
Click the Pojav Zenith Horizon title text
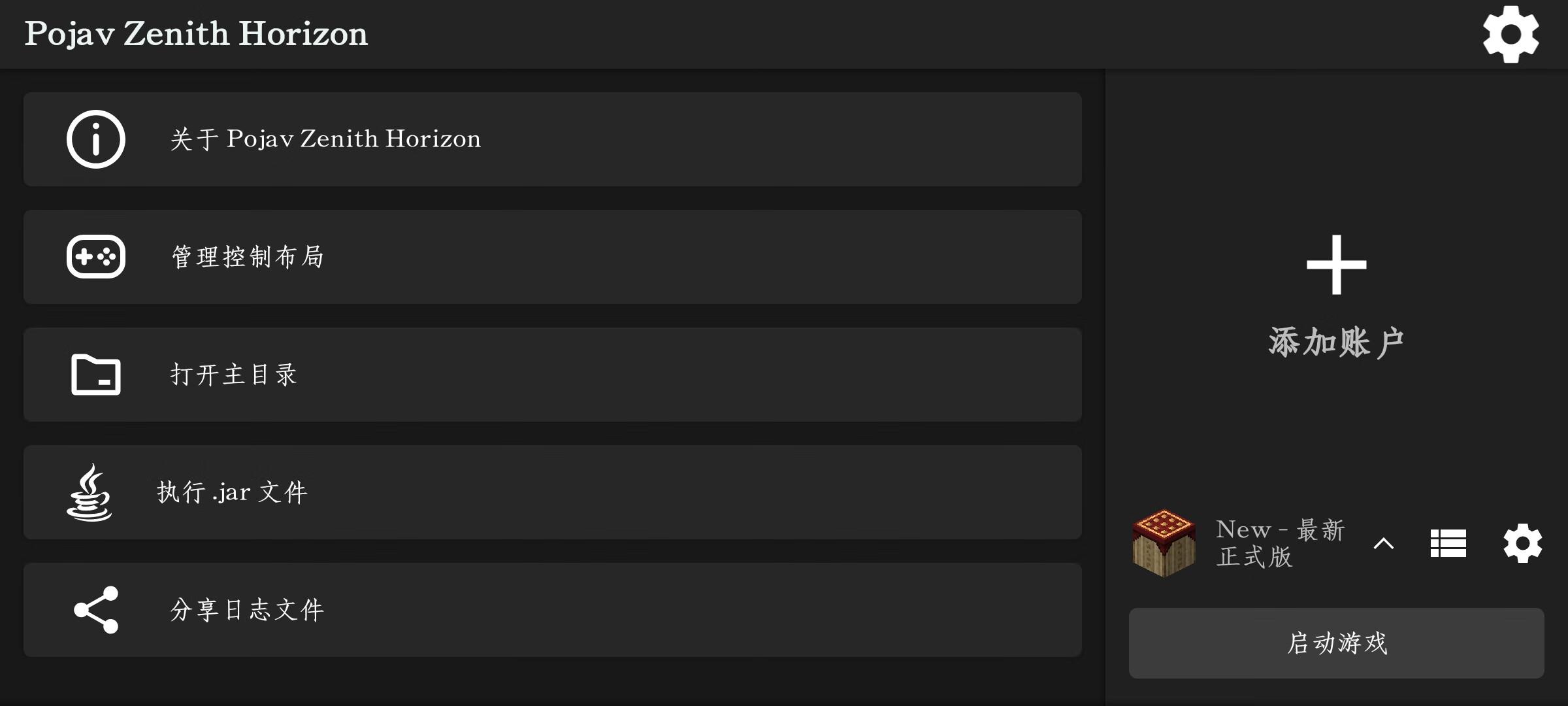(196, 34)
